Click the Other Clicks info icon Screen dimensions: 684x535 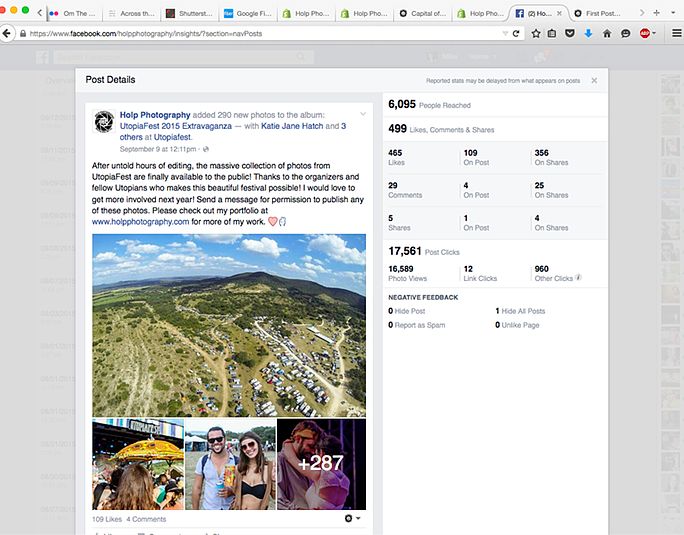point(578,277)
